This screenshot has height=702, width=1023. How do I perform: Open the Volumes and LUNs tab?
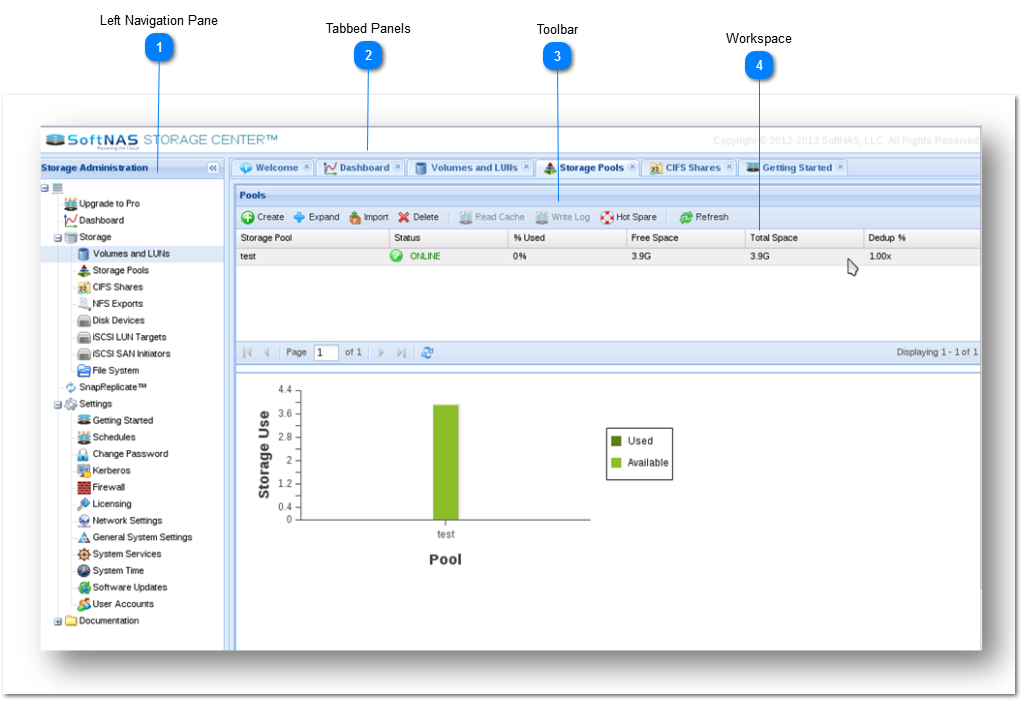[x=466, y=168]
